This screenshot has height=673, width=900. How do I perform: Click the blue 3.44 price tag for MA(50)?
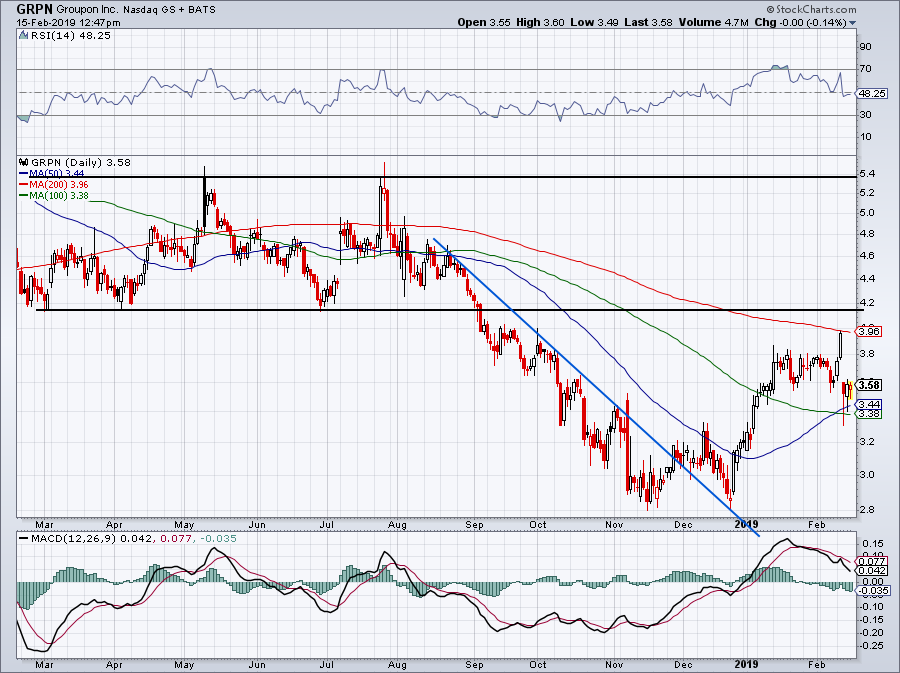(x=870, y=404)
